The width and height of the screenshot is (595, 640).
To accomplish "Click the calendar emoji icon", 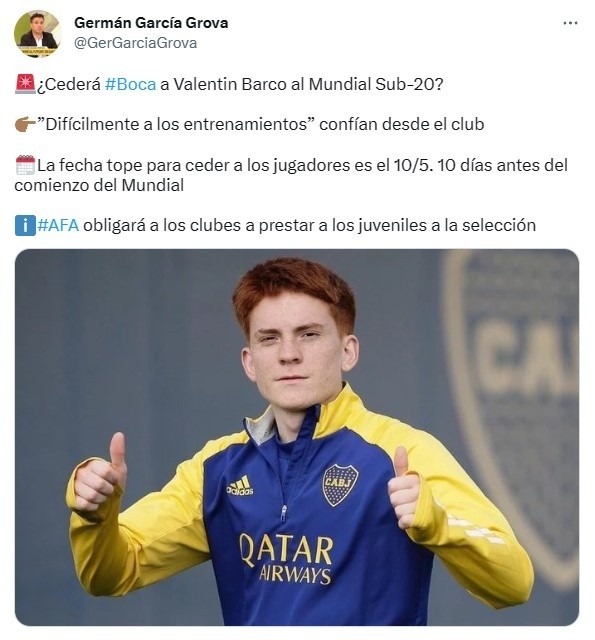I will [25, 165].
